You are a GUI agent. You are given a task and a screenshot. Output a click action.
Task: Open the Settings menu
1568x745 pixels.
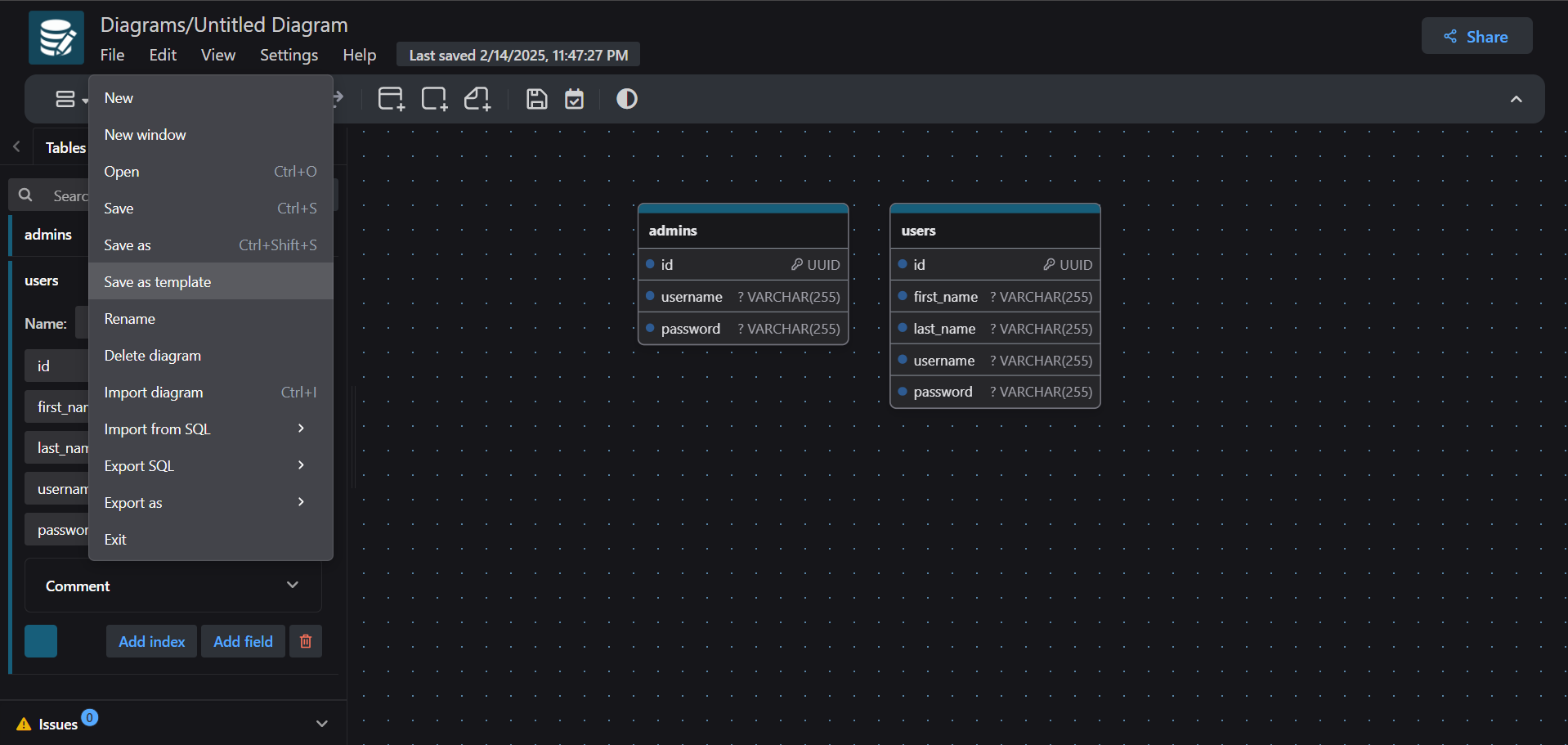click(x=289, y=55)
